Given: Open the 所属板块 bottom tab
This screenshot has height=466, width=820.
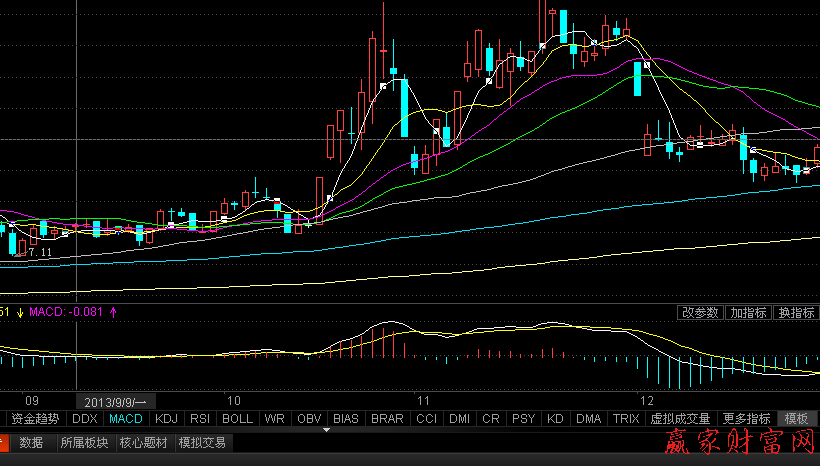Looking at the screenshot, I should (x=83, y=442).
